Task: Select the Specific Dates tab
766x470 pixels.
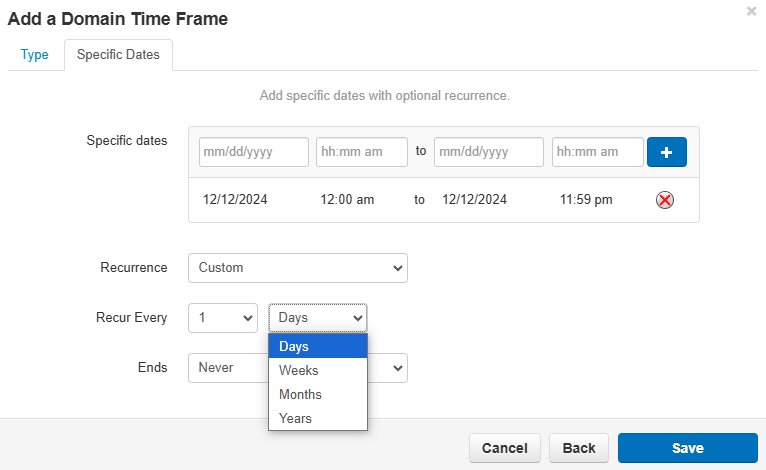Action: click(x=118, y=54)
